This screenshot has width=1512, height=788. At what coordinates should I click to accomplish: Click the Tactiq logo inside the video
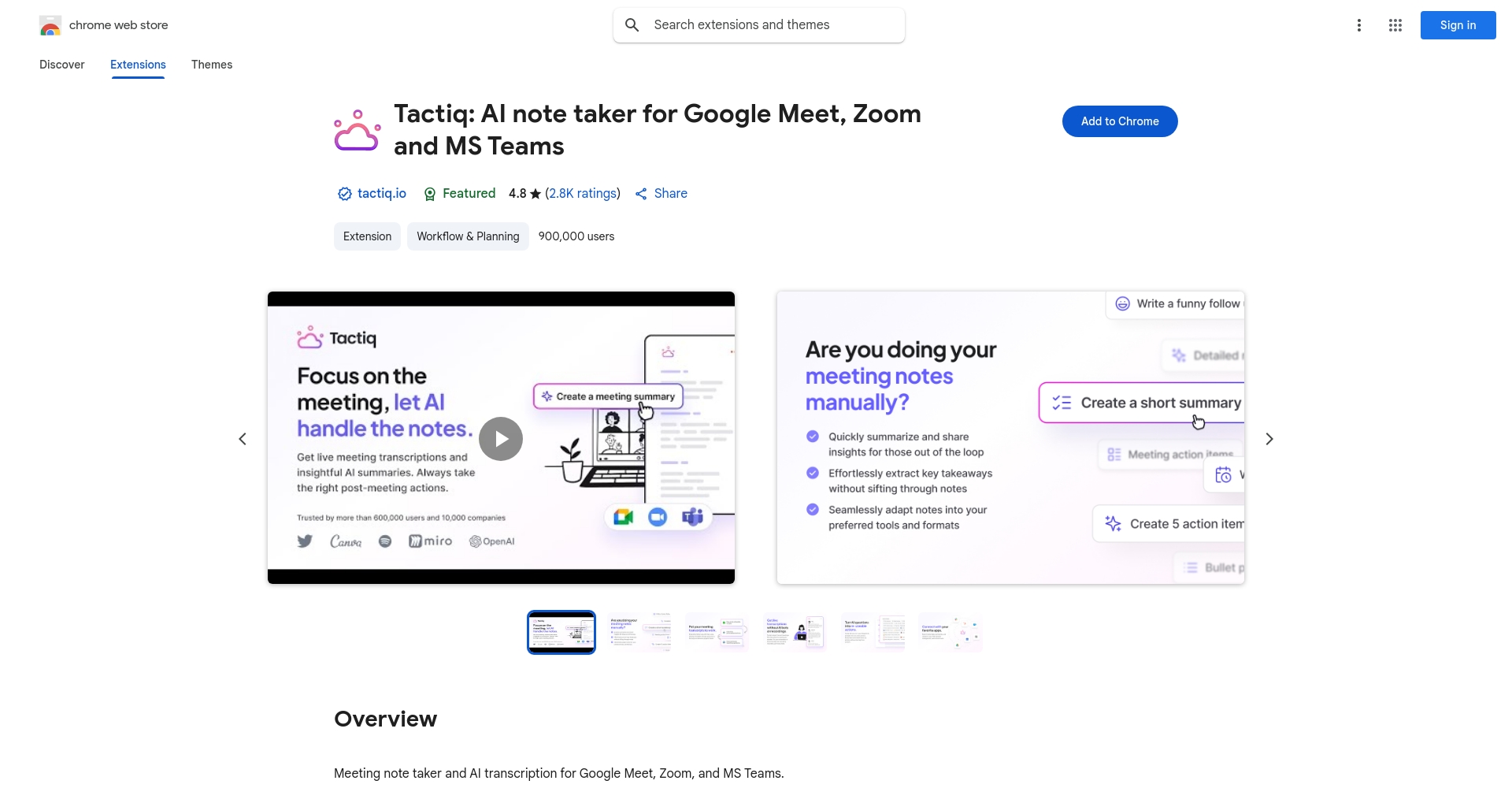click(336, 337)
